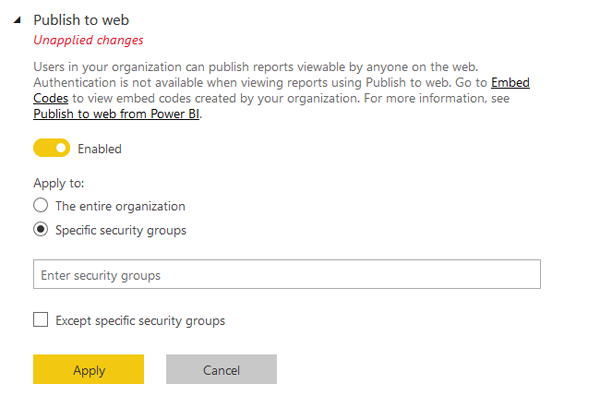
Task: Turn off the yellow Enabled switch
Action: pyautogui.click(x=52, y=148)
